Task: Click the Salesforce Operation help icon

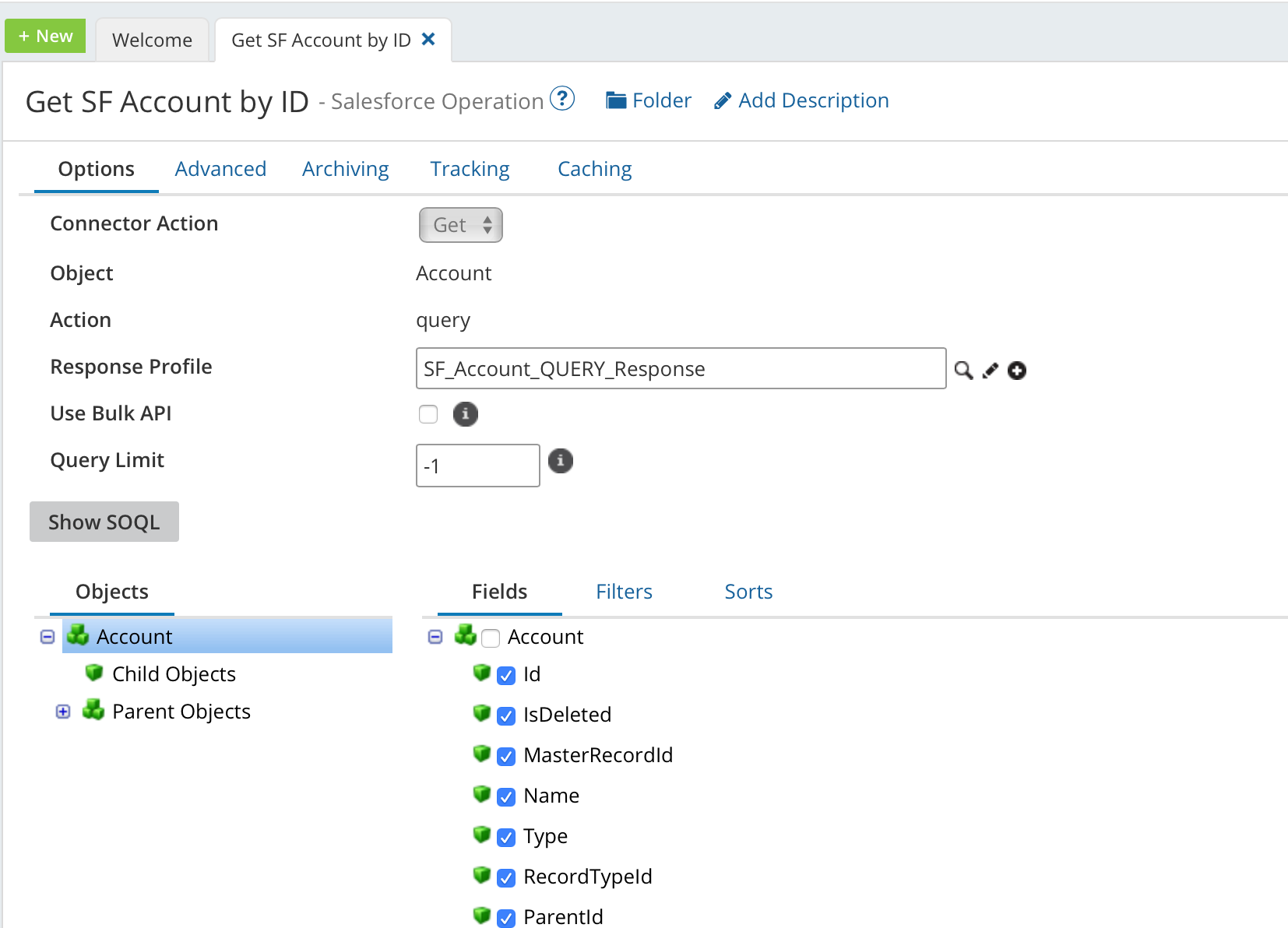Action: click(x=561, y=99)
